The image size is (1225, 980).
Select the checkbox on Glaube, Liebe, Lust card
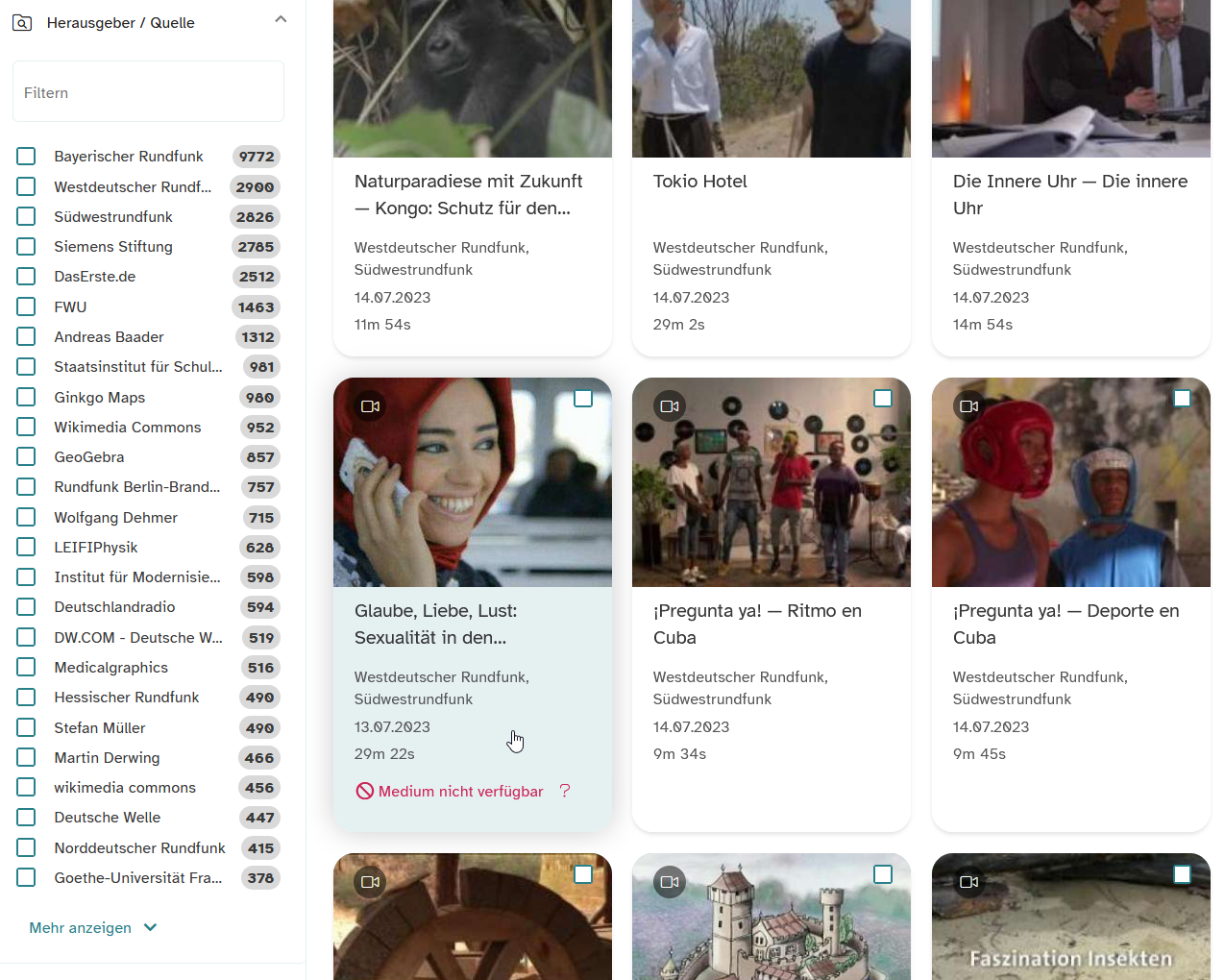pos(583,398)
